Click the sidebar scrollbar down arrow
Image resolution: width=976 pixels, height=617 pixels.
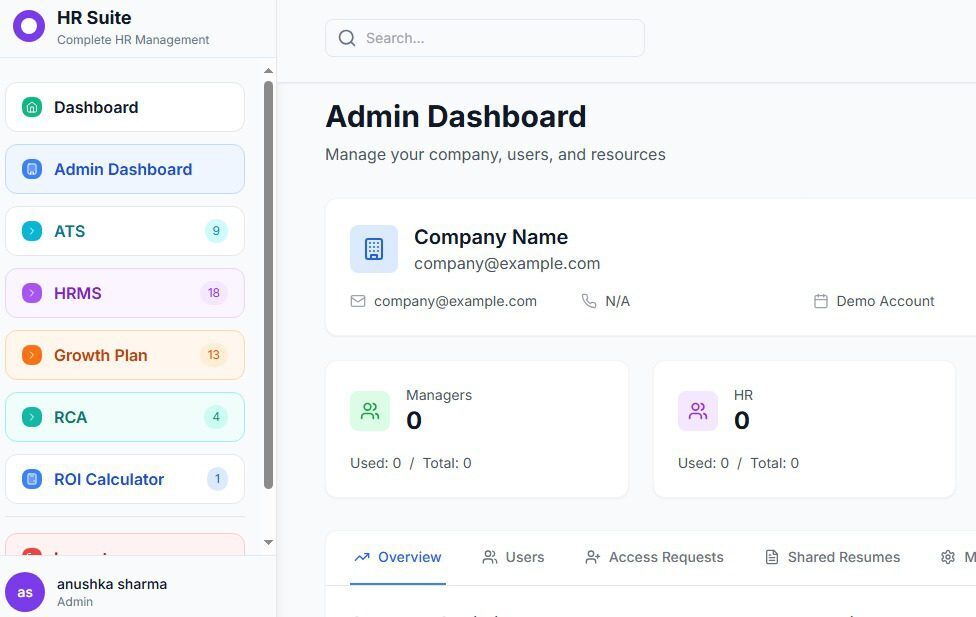pos(268,542)
